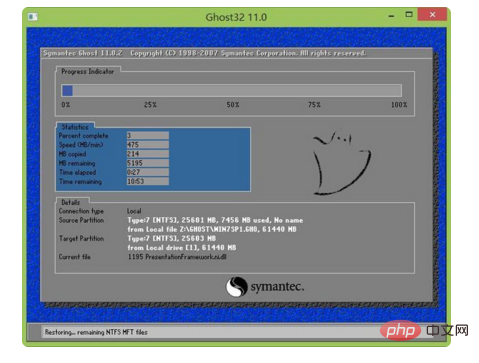The image size is (479, 363).
Task: Click the 25% progress scale mark
Action: pos(150,105)
